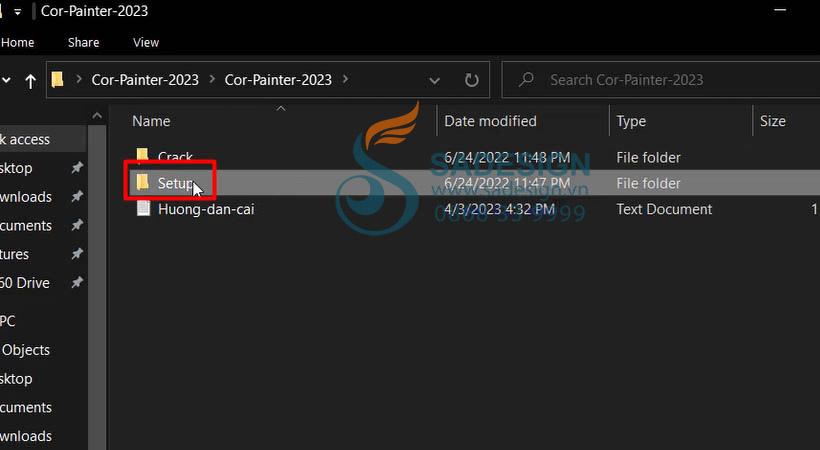Viewport: 820px width, 450px height.
Task: Expand the recent locations dropdown arrow
Action: [x=6, y=81]
